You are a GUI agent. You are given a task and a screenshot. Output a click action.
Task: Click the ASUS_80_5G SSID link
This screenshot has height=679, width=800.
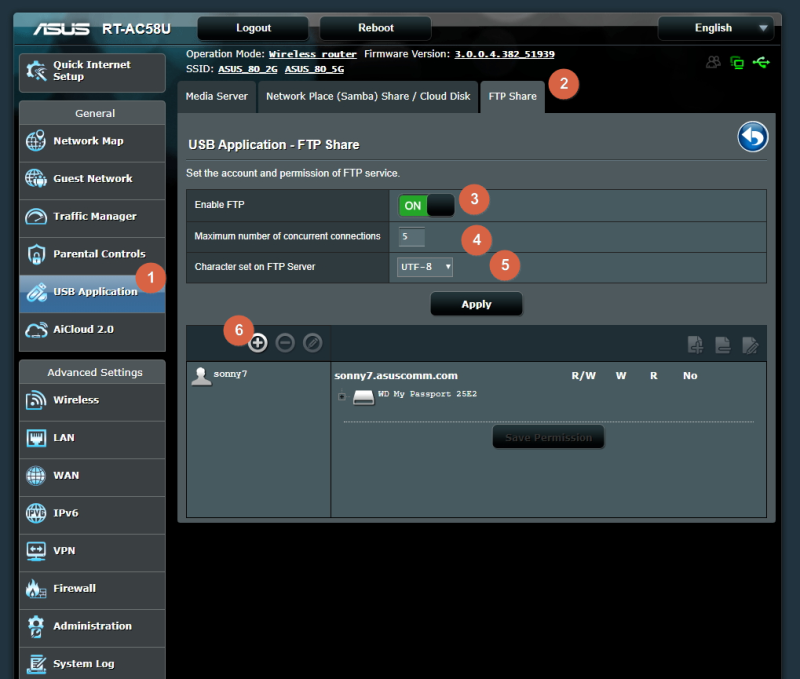314,69
